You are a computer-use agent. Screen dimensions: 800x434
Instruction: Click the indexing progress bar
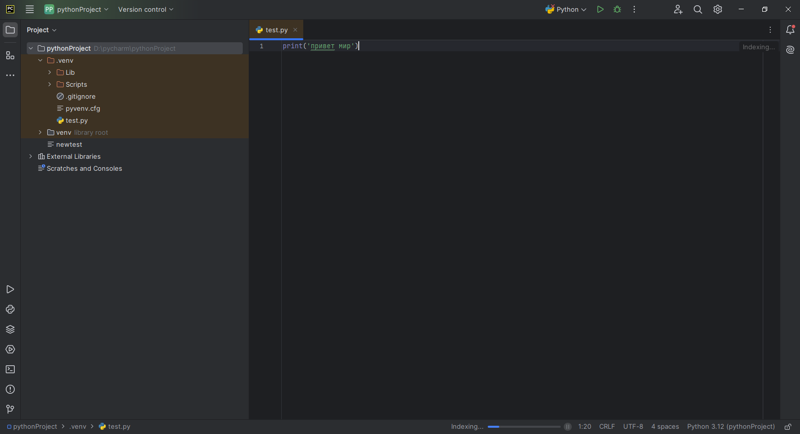click(524, 427)
